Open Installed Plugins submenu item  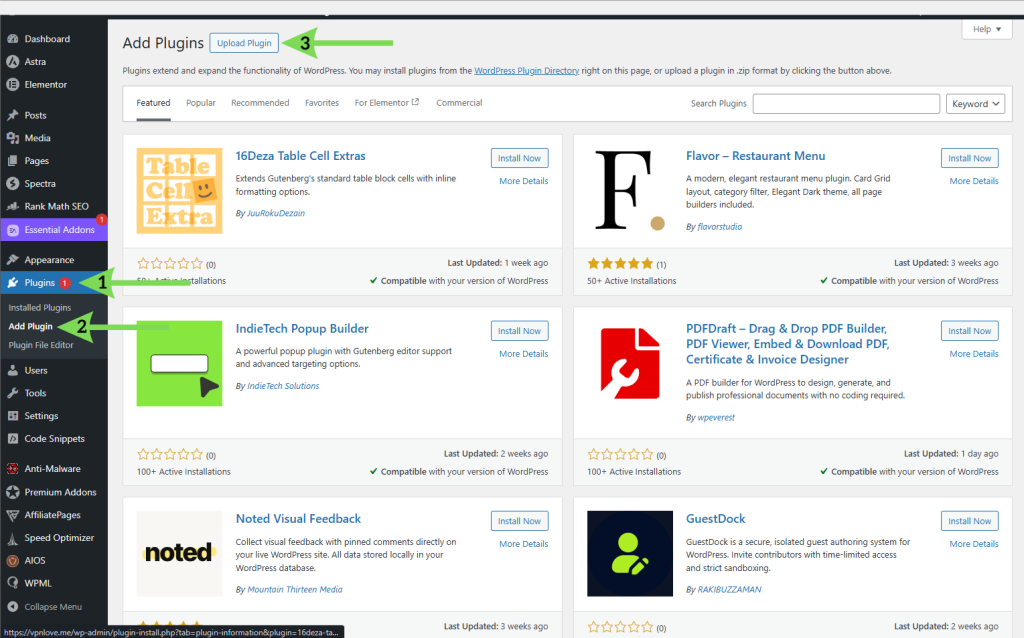tap(40, 308)
